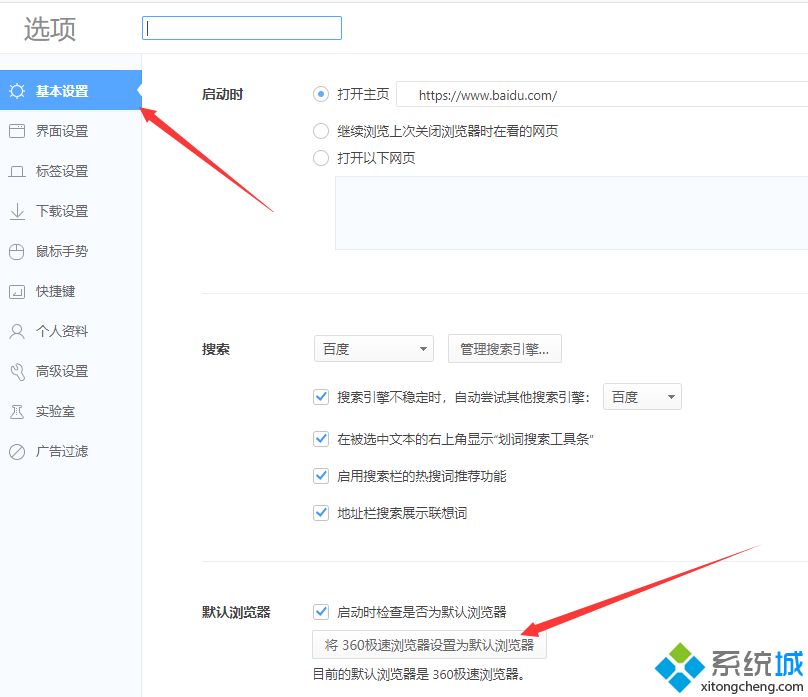Viewport: 808px width, 697px height.
Task: Select the blocked-circle icon for 广告过滤
Action: tap(16, 451)
